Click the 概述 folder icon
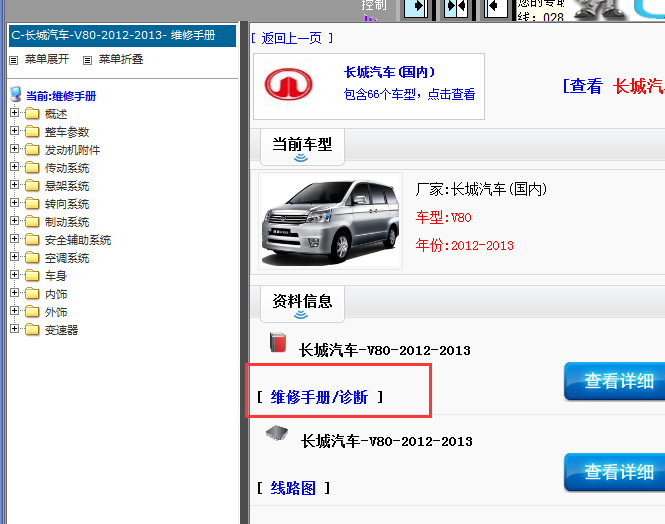The height and width of the screenshot is (524, 665). click(x=32, y=114)
